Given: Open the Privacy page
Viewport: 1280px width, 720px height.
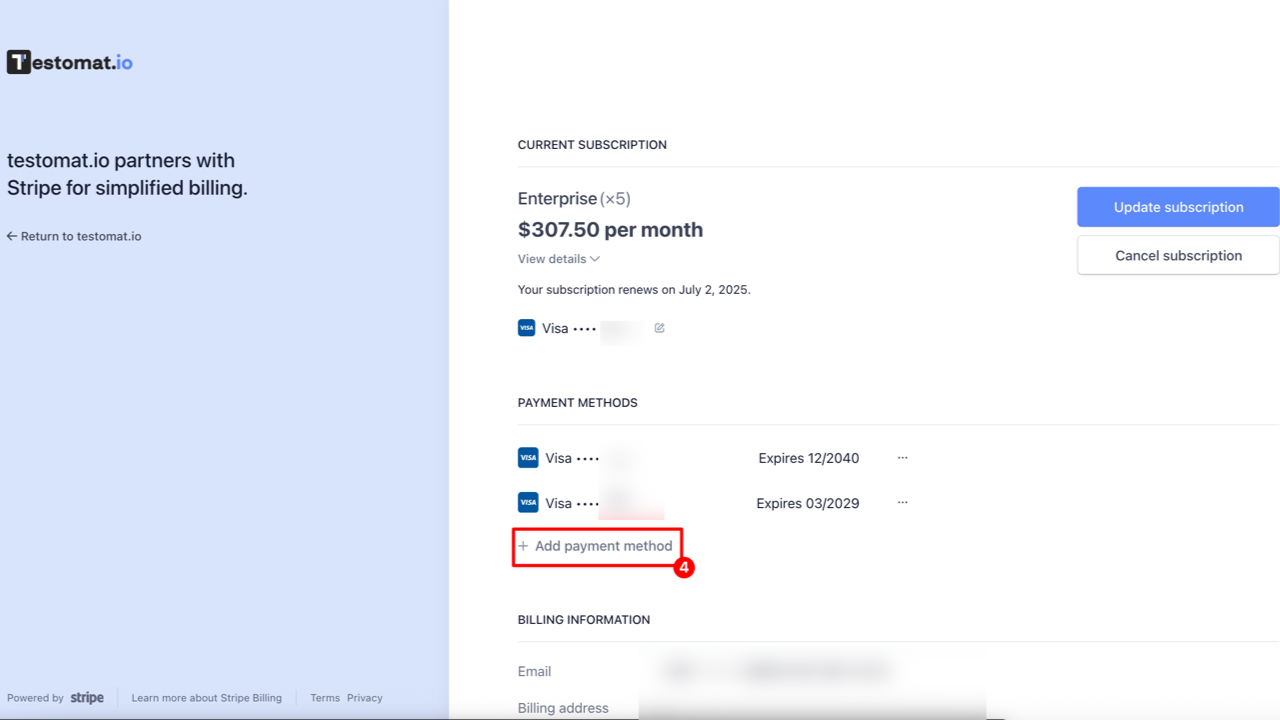Looking at the screenshot, I should tap(365, 697).
